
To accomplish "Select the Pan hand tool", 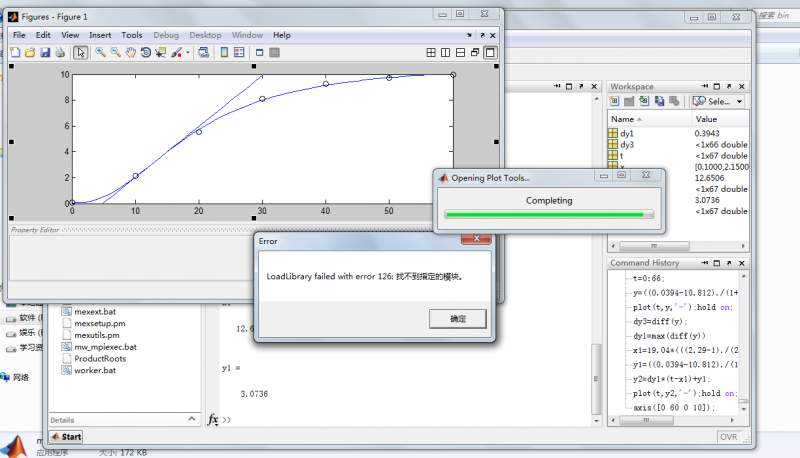I will 131,53.
